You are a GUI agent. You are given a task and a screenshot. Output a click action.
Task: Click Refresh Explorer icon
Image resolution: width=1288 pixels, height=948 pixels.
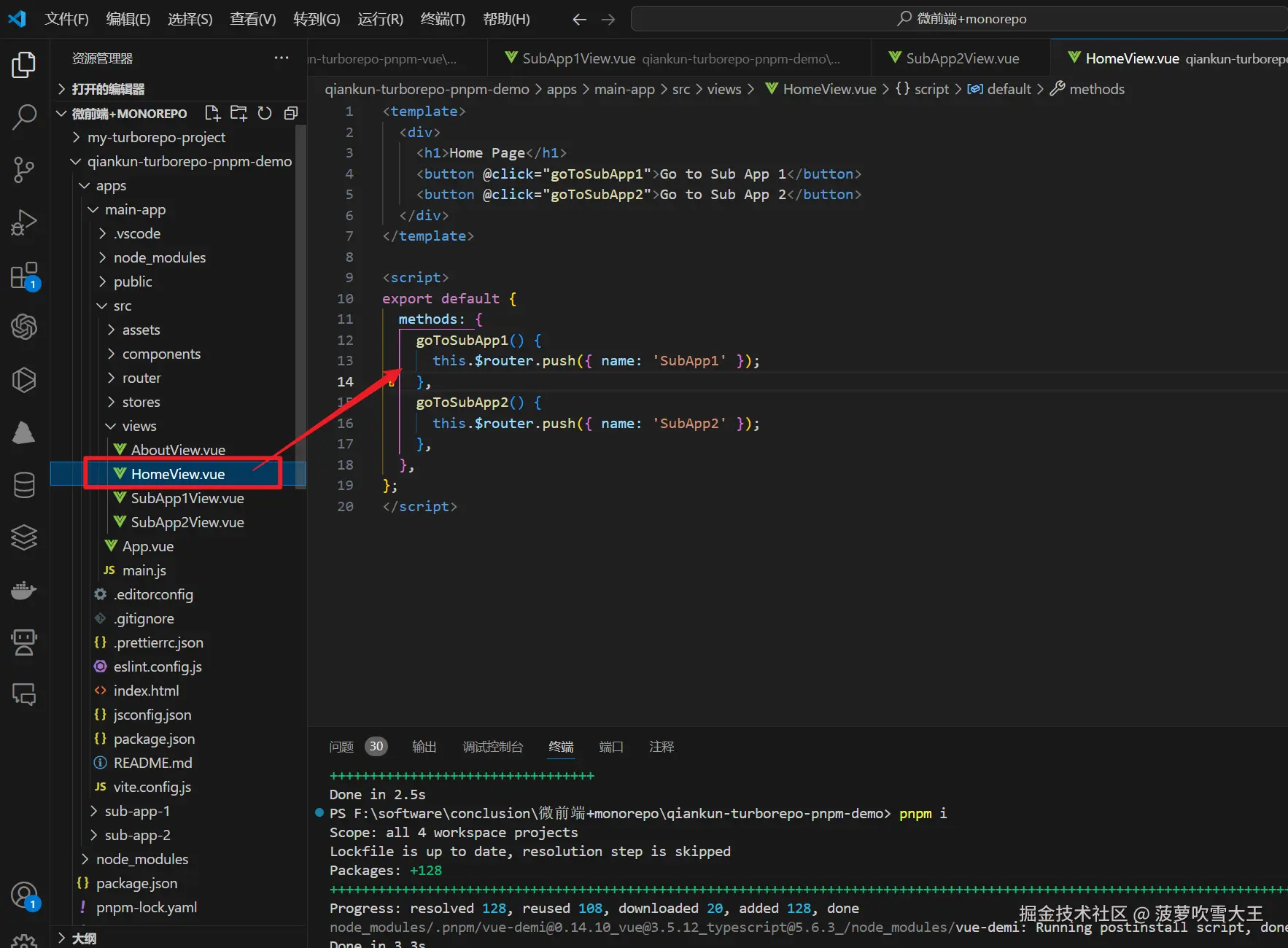click(265, 113)
